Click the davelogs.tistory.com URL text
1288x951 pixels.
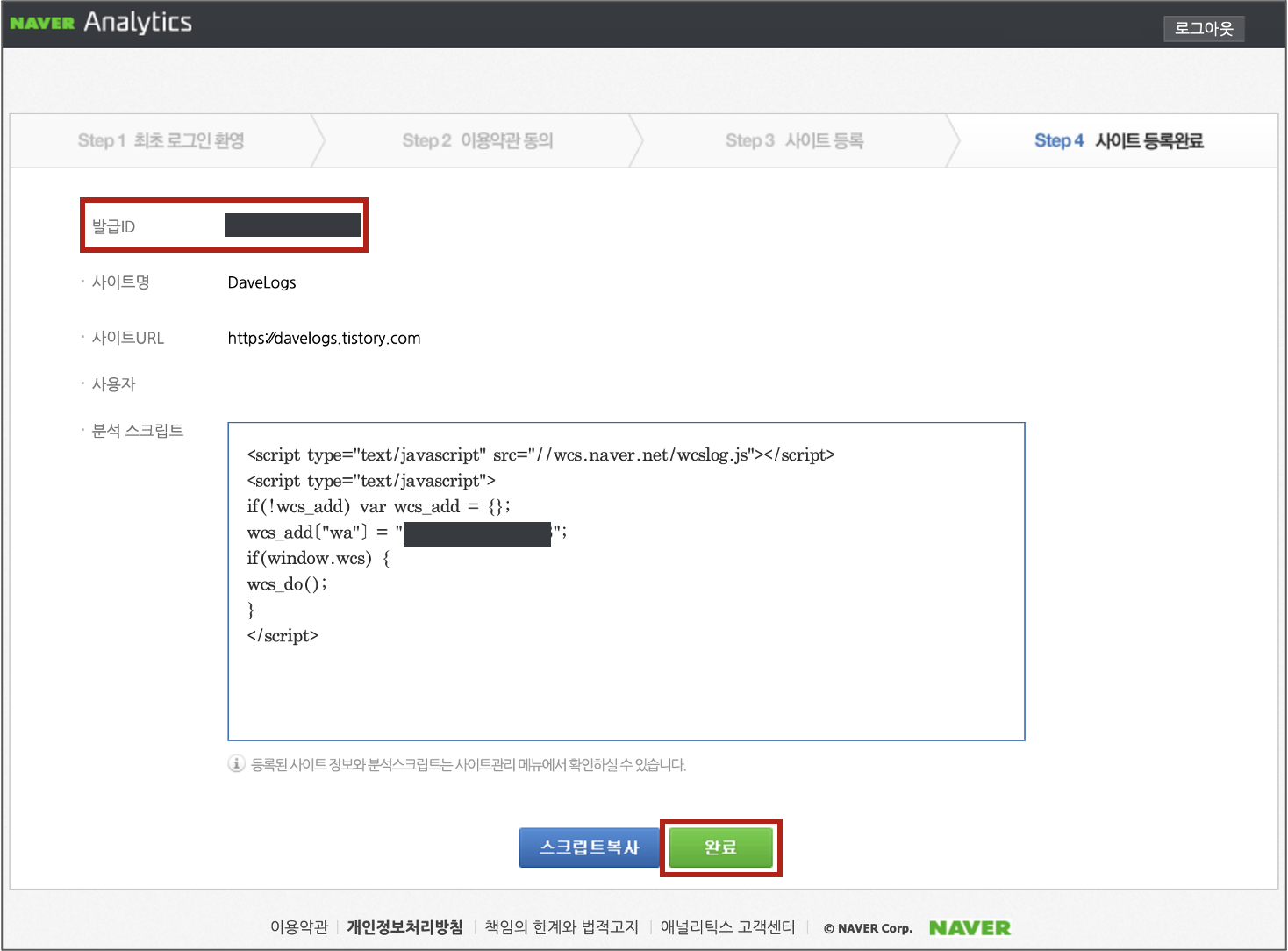(324, 338)
